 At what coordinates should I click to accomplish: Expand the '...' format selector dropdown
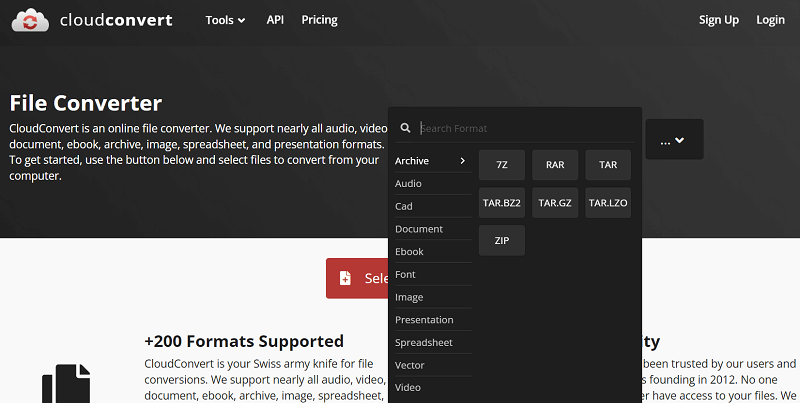pyautogui.click(x=673, y=140)
